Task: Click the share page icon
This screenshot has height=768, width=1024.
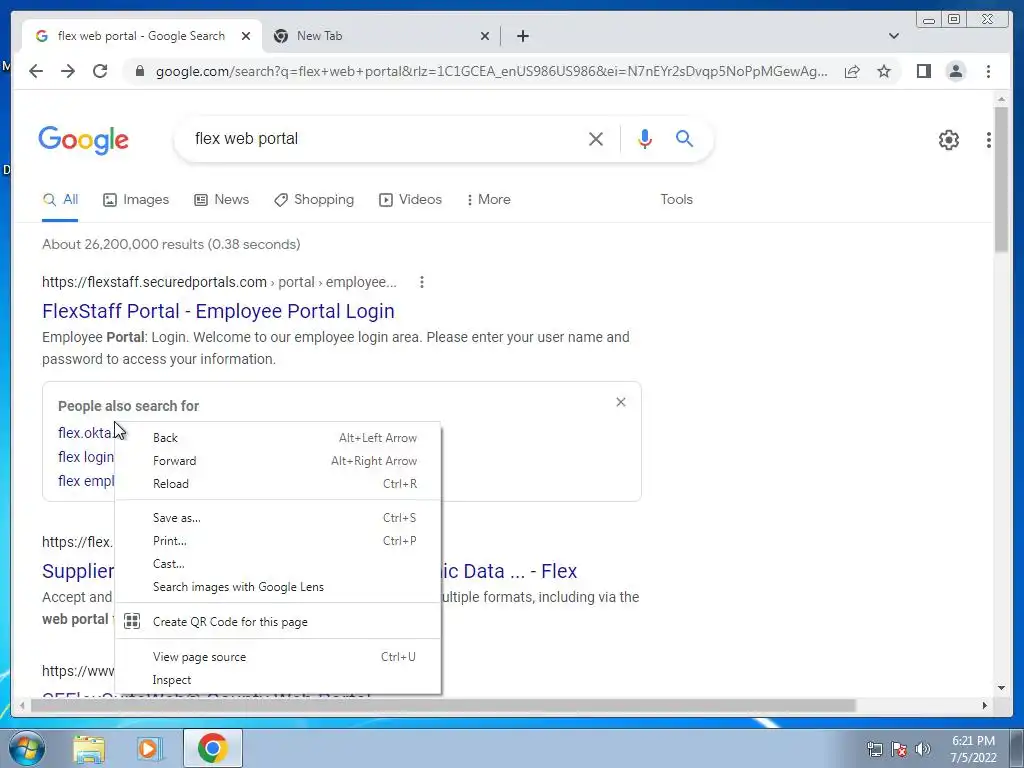Action: click(852, 71)
